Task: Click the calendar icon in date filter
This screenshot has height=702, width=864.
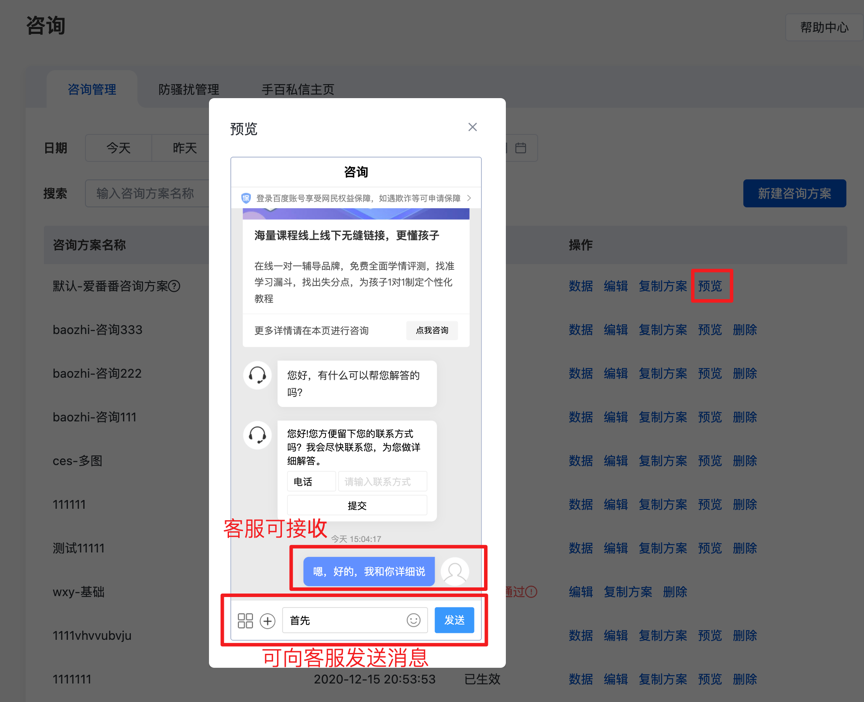Action: [x=521, y=148]
